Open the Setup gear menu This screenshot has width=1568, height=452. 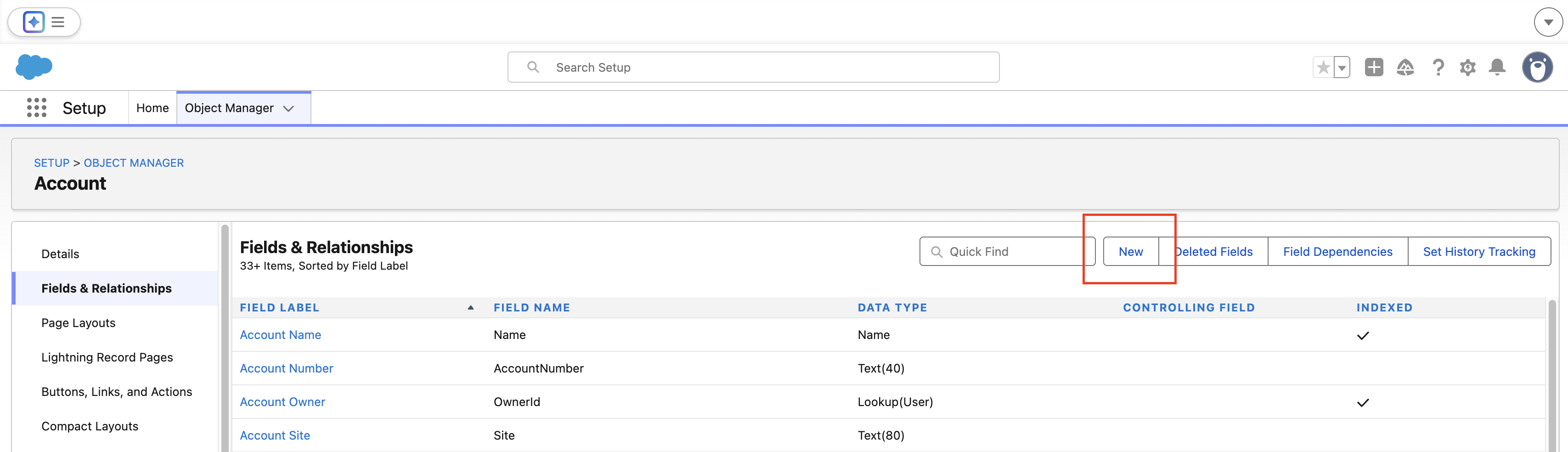[x=1467, y=67]
